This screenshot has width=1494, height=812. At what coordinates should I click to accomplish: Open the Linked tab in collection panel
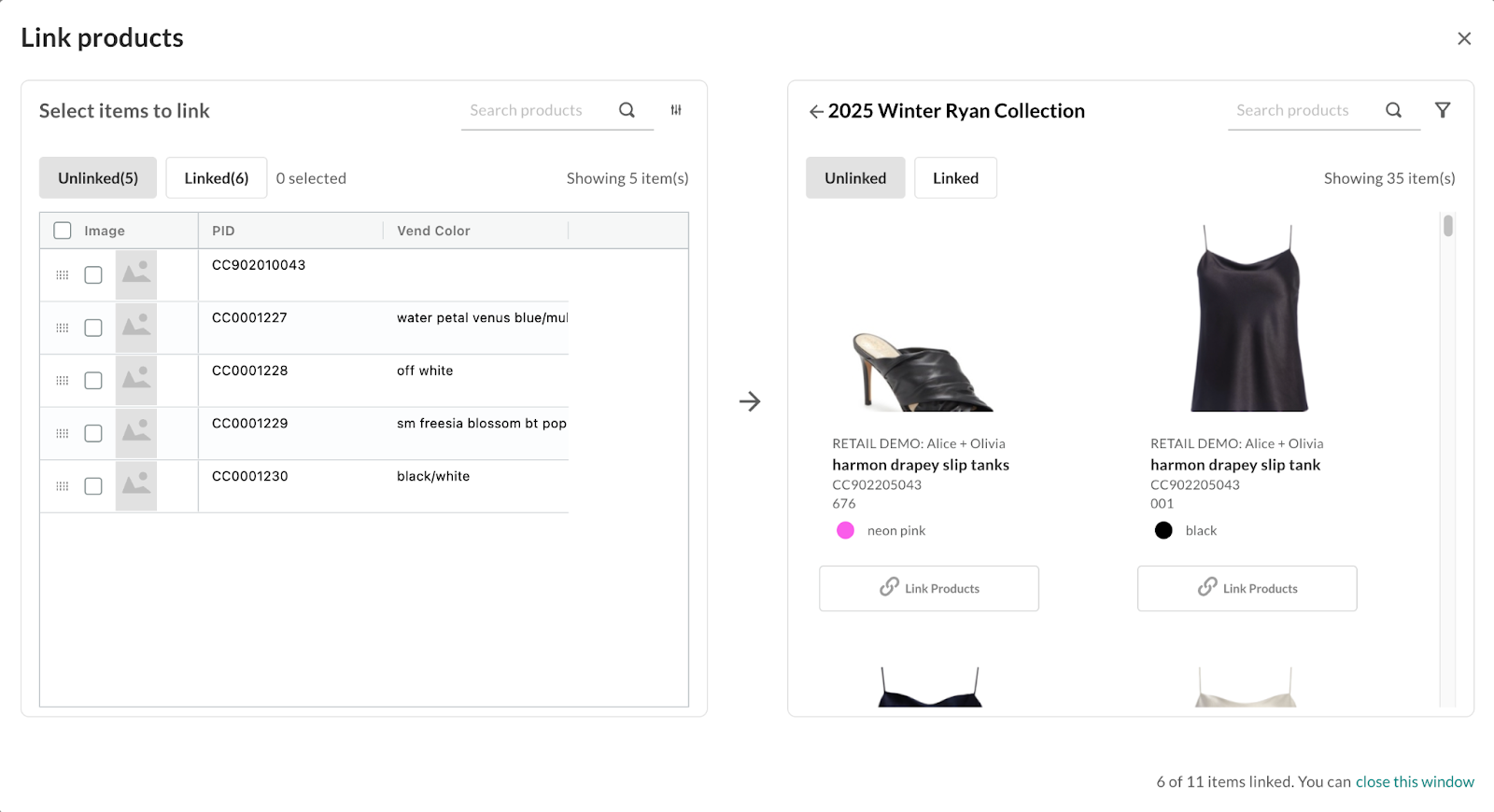[955, 178]
